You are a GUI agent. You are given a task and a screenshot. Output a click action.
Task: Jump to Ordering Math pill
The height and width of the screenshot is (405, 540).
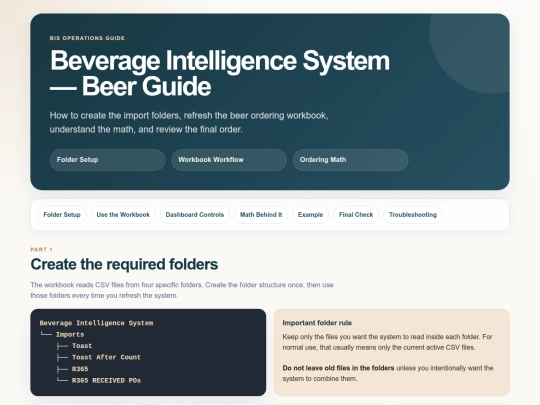(351, 160)
